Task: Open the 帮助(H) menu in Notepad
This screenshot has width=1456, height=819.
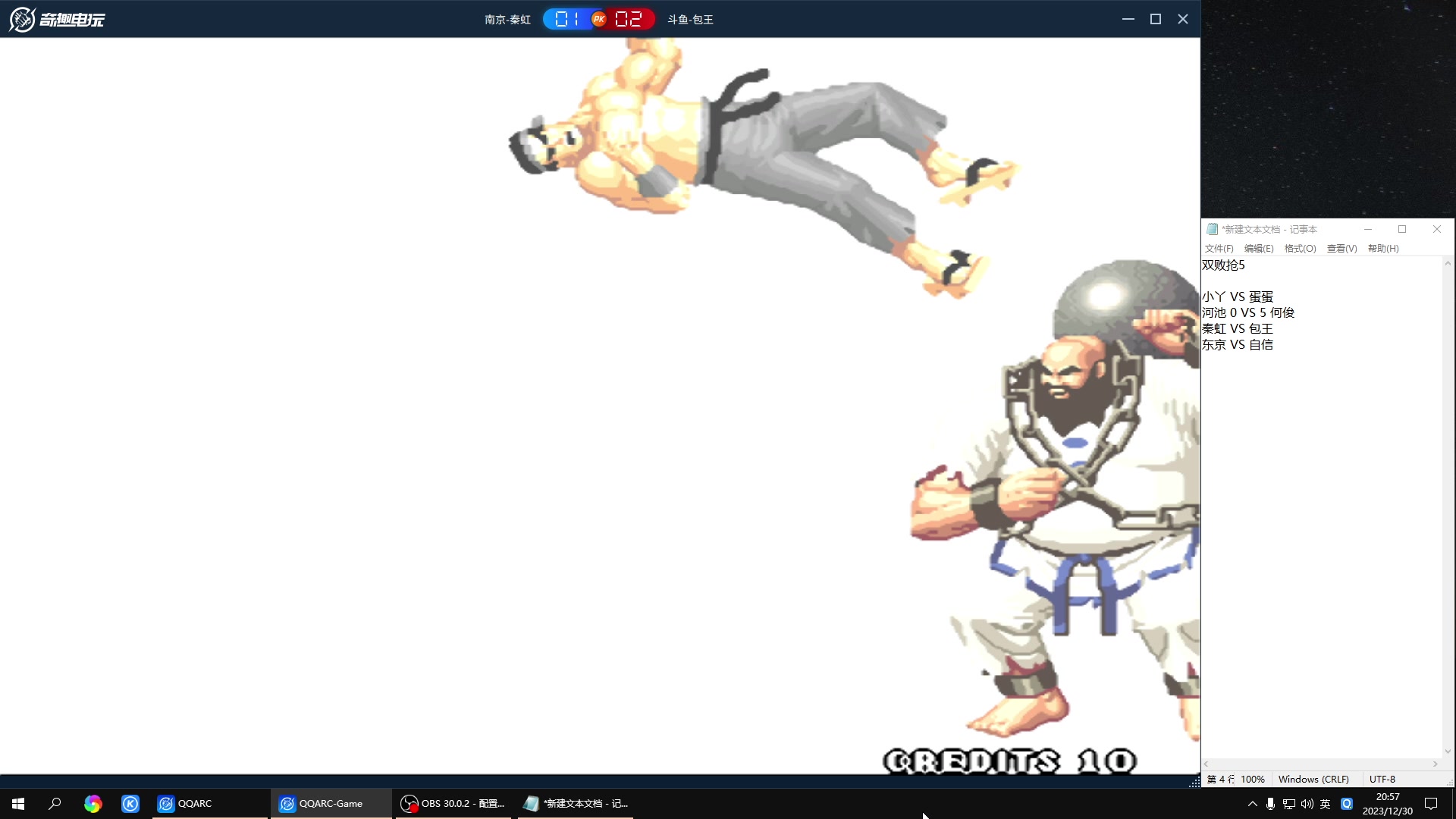Action: click(x=1383, y=249)
